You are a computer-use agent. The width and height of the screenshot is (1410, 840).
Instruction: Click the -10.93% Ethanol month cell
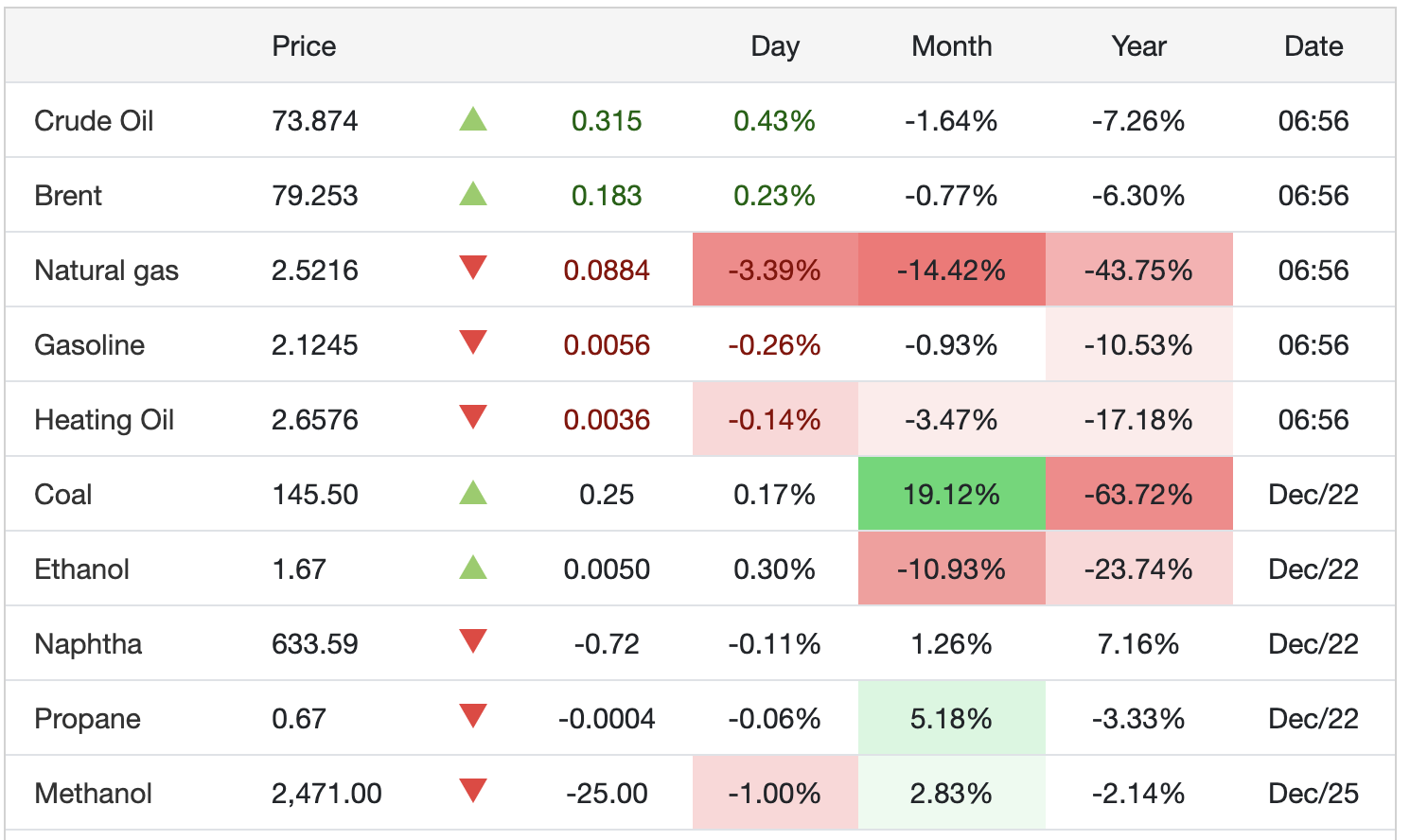(952, 569)
